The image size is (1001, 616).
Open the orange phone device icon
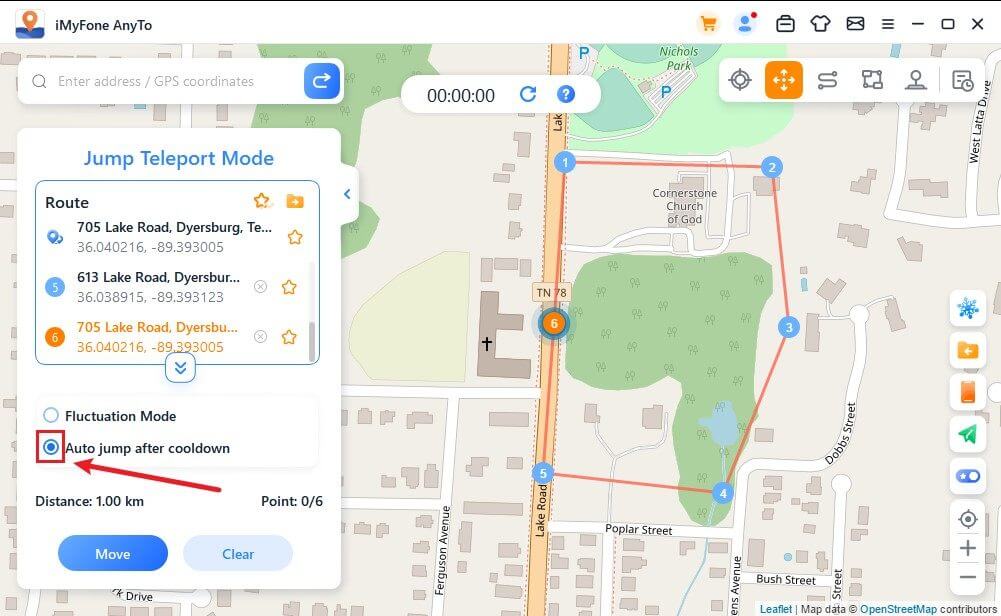968,392
